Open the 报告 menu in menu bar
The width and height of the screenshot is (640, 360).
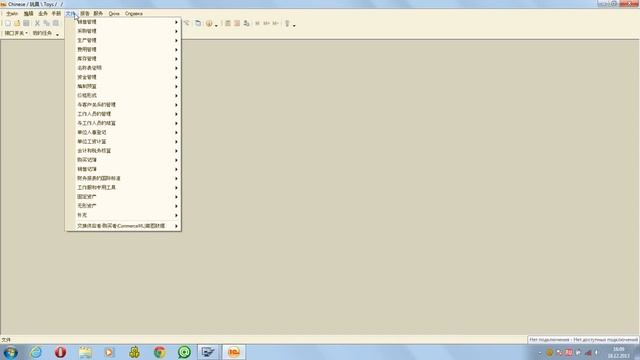84,13
